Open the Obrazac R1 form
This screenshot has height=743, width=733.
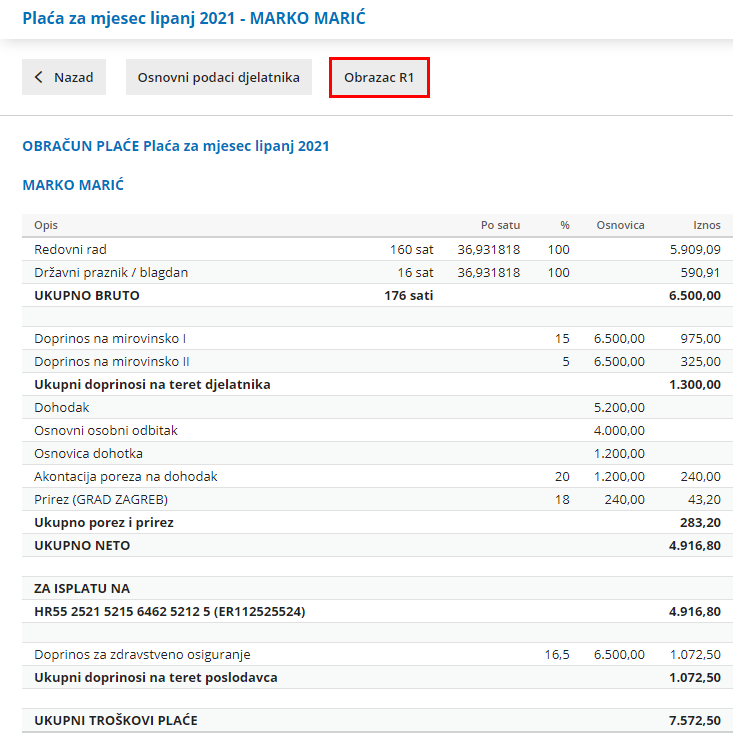point(379,78)
